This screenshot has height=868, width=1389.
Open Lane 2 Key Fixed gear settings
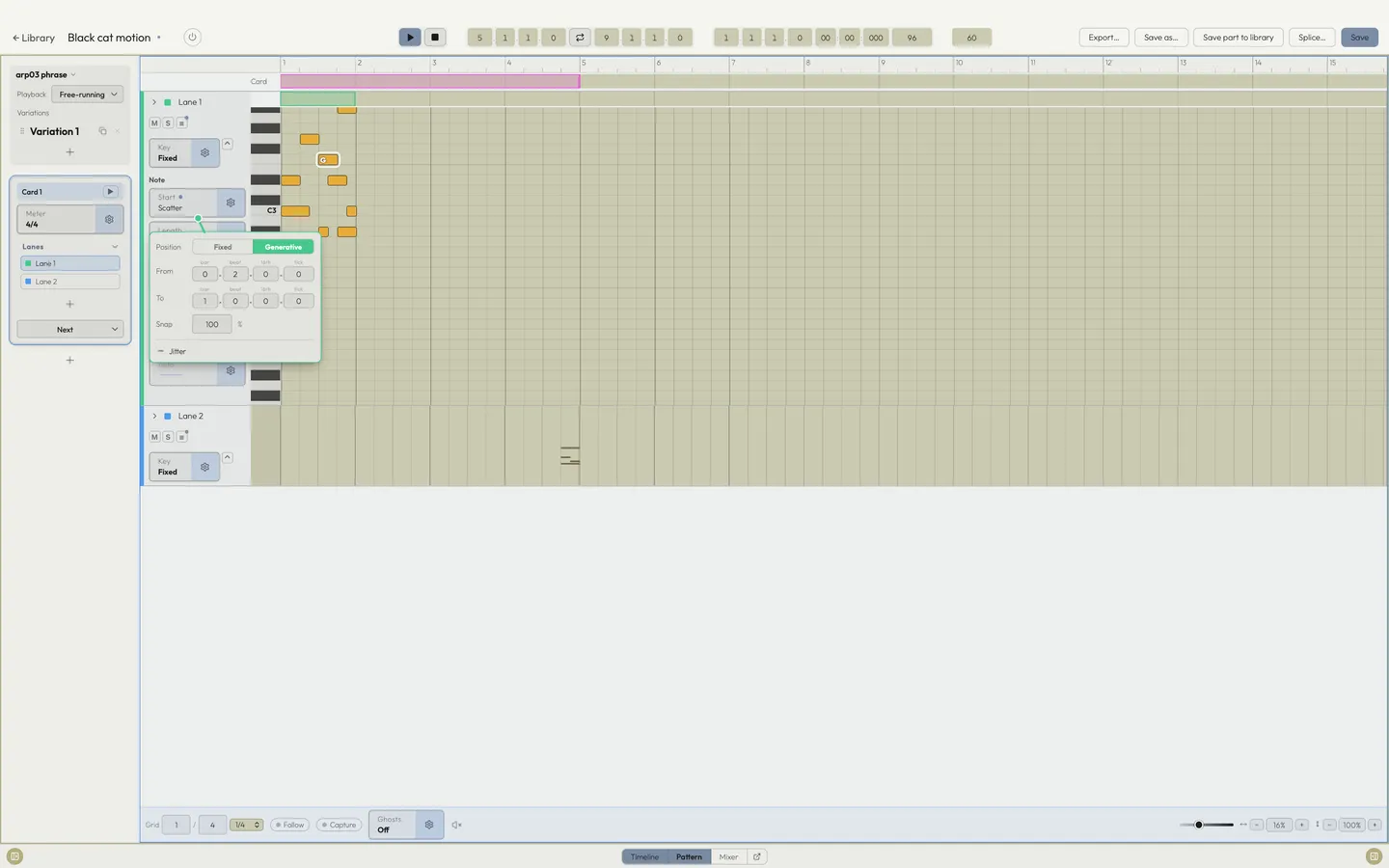(204, 467)
